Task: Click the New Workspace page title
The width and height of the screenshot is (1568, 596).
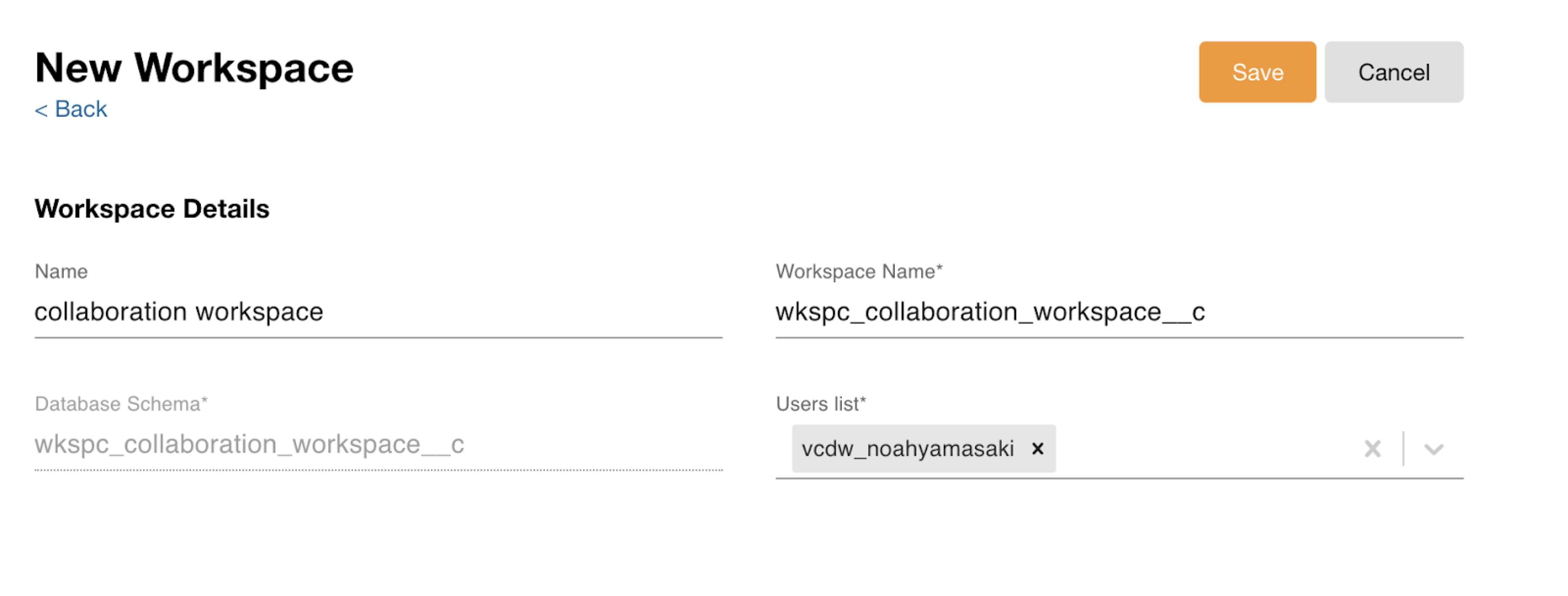Action: pyautogui.click(x=194, y=68)
